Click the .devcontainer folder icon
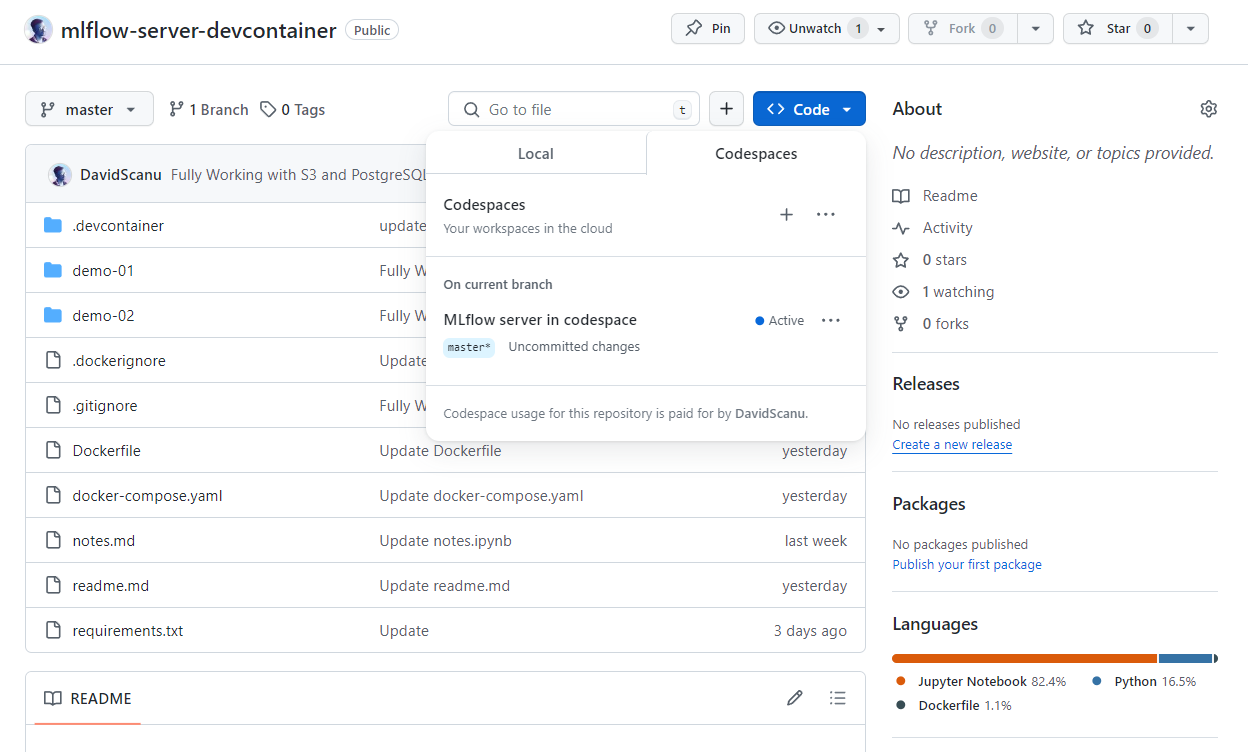 [x=53, y=225]
